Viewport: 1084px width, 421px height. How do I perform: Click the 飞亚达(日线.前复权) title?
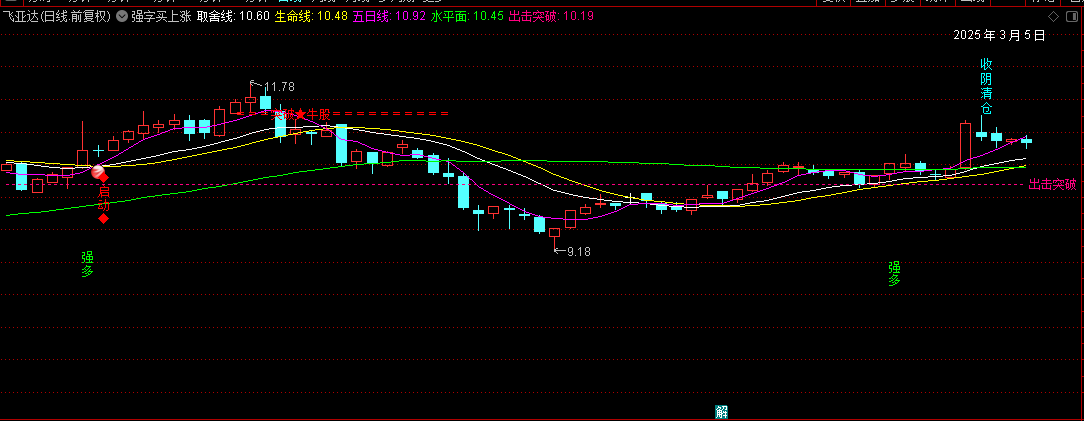(57, 17)
